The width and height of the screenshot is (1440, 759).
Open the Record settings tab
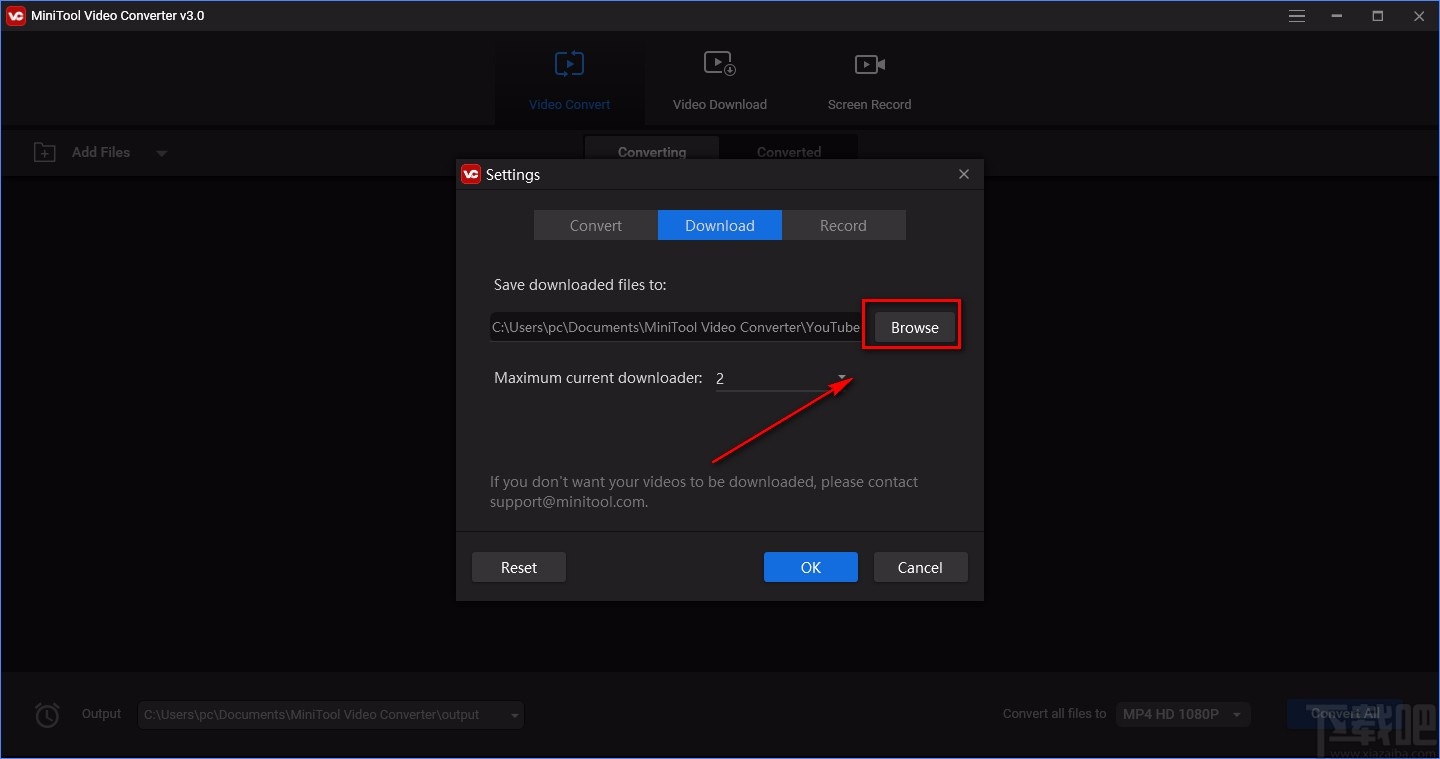tap(843, 225)
